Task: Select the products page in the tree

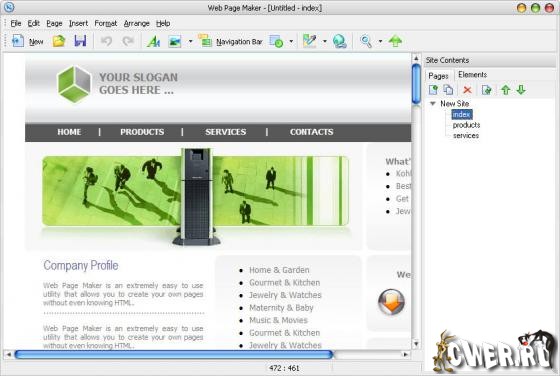Action: (x=466, y=125)
